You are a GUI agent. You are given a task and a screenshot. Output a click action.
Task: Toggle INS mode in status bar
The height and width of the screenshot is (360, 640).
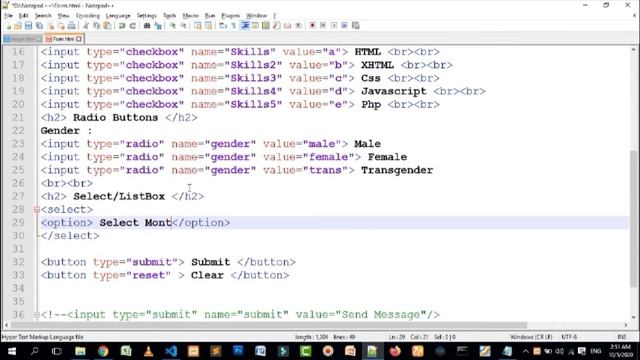tap(622, 337)
